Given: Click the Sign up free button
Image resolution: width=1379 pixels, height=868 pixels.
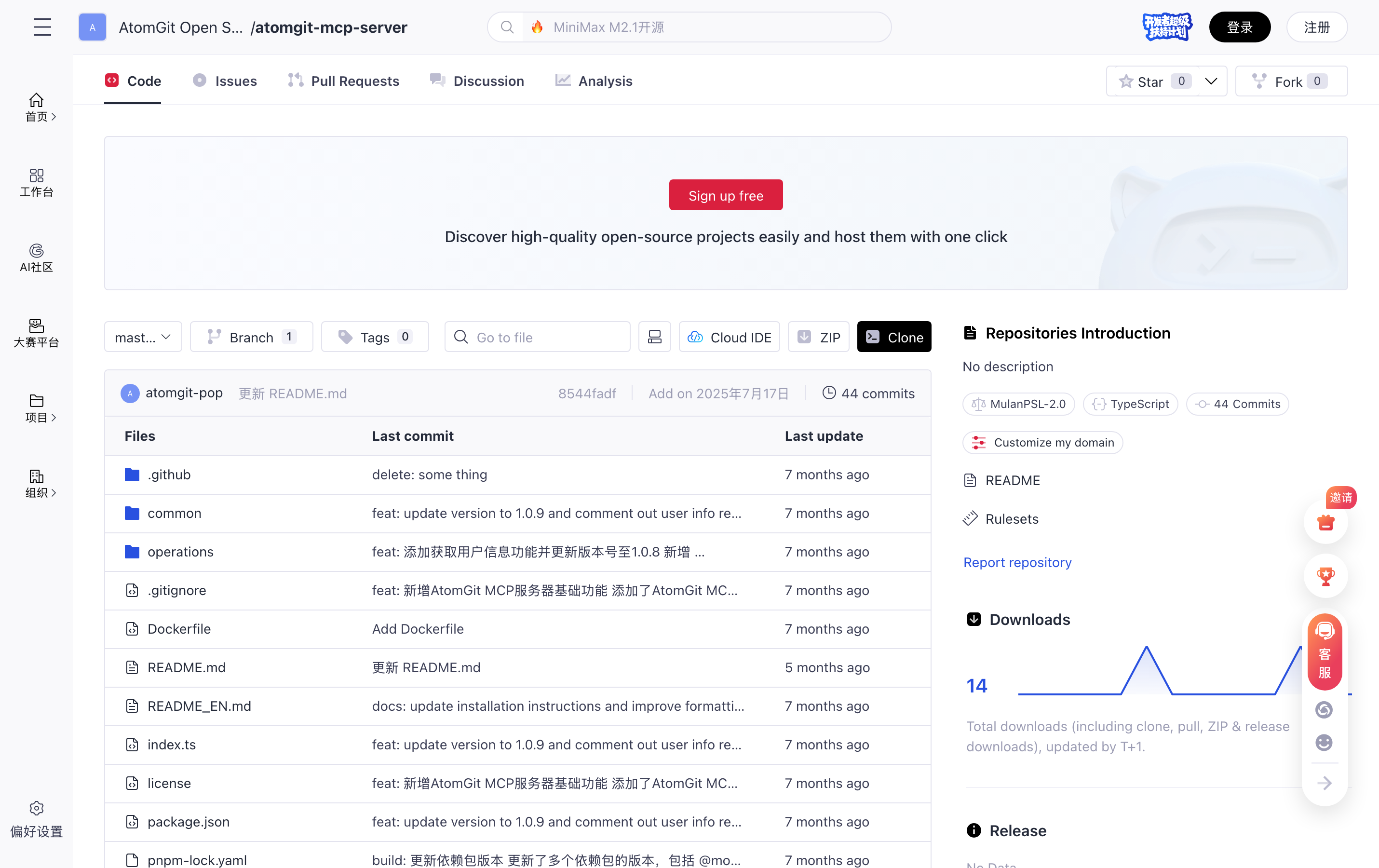Looking at the screenshot, I should (726, 195).
